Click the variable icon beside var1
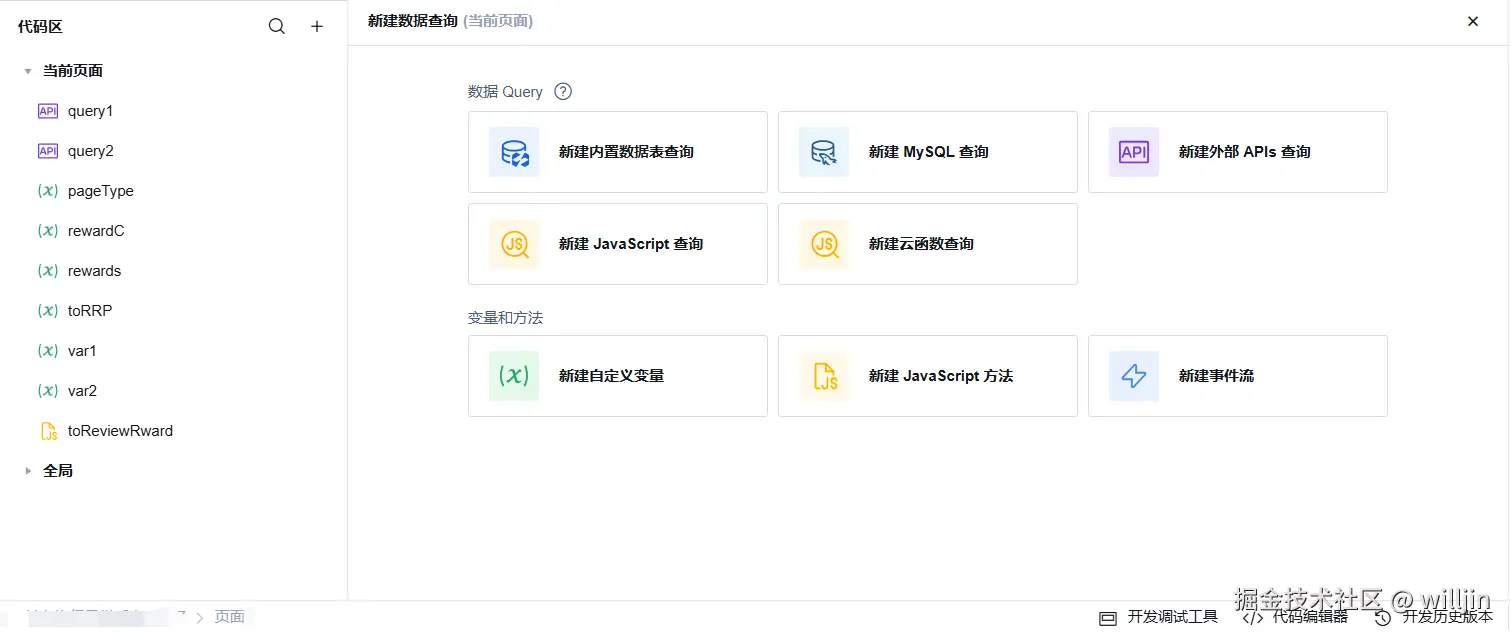Viewport: 1511px width, 634px height. click(x=48, y=351)
